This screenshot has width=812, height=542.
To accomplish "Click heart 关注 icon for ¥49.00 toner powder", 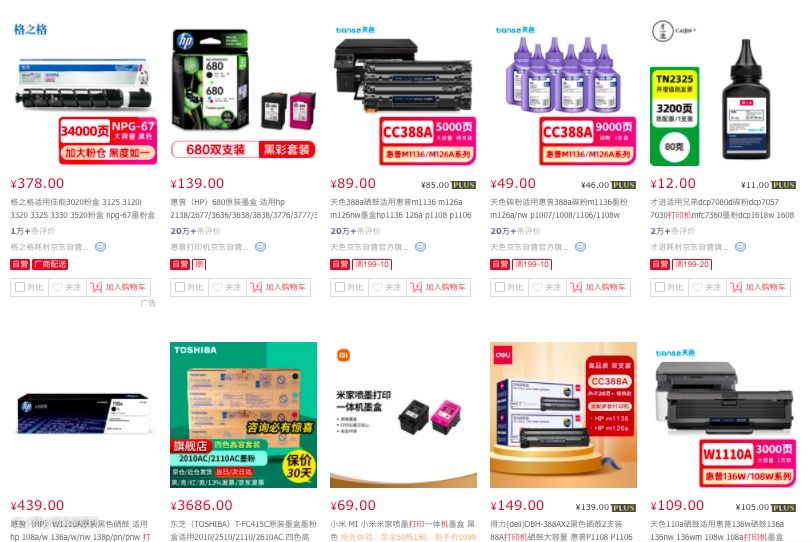I will coord(538,287).
